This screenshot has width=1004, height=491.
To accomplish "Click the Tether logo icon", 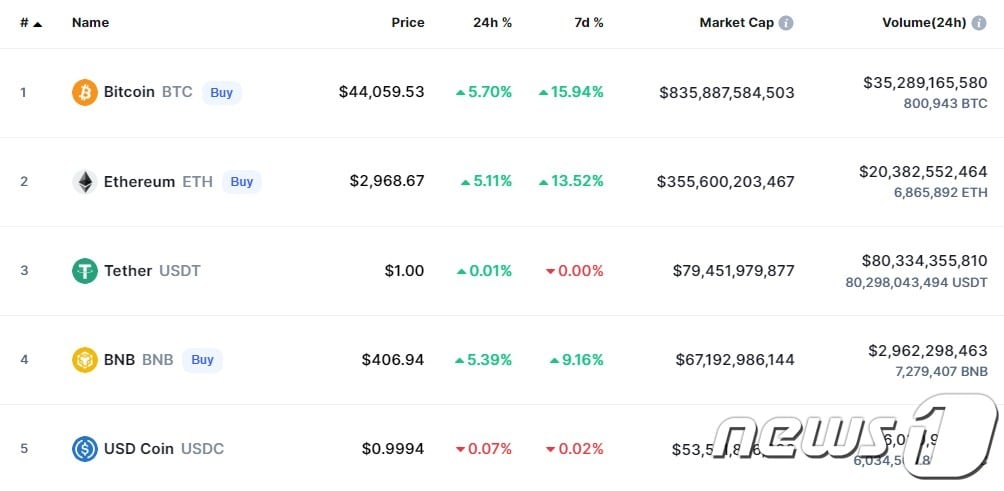I will click(85, 271).
